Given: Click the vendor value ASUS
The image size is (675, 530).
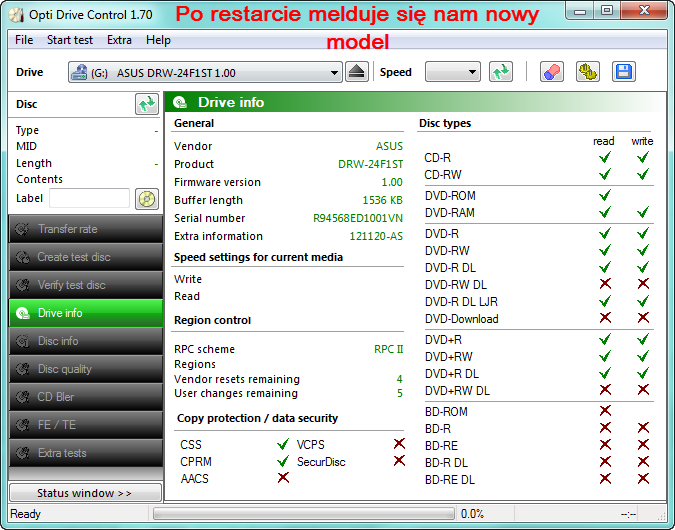Looking at the screenshot, I should pos(390,146).
